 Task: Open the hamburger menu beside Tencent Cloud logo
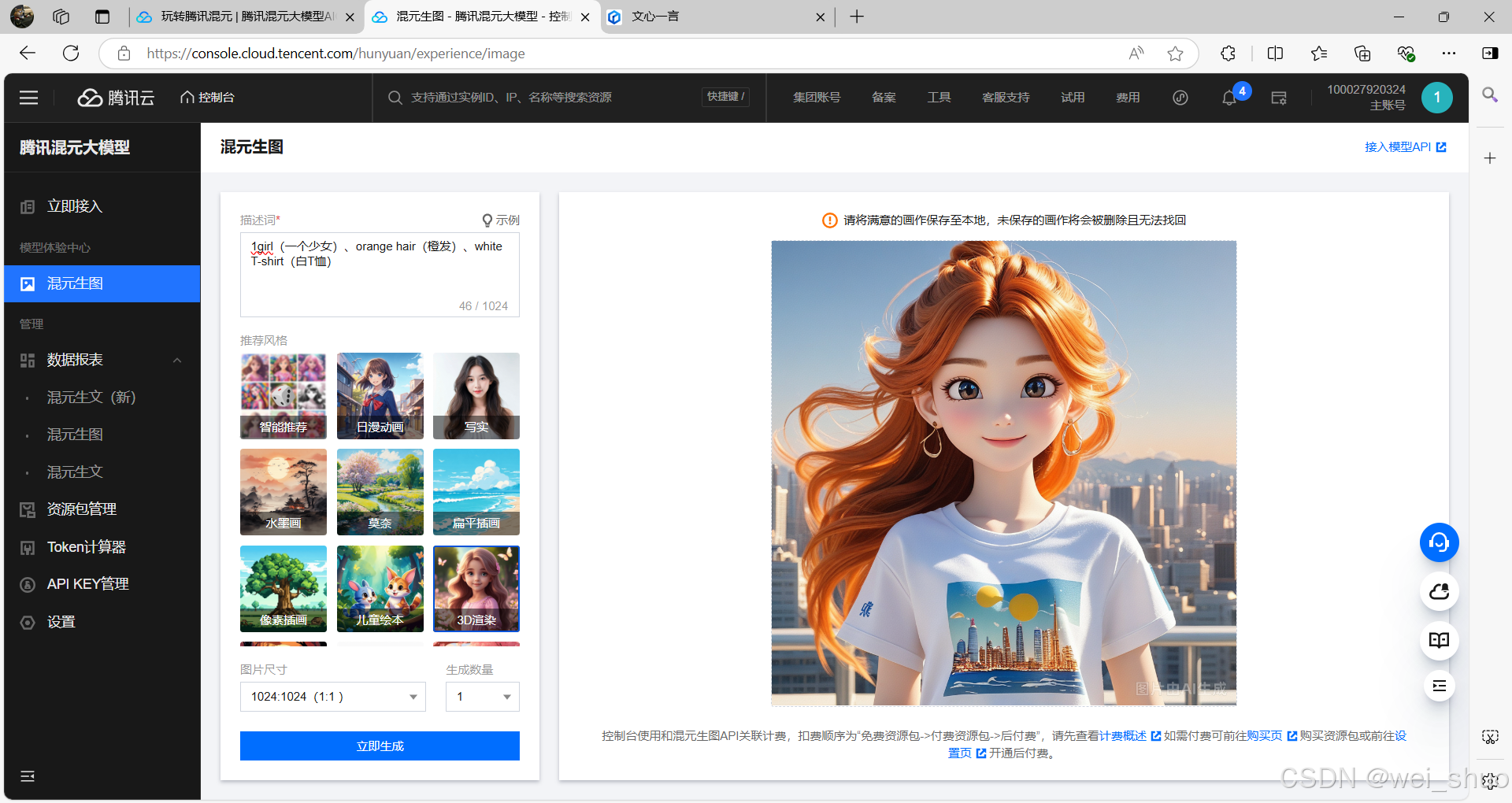coord(29,98)
